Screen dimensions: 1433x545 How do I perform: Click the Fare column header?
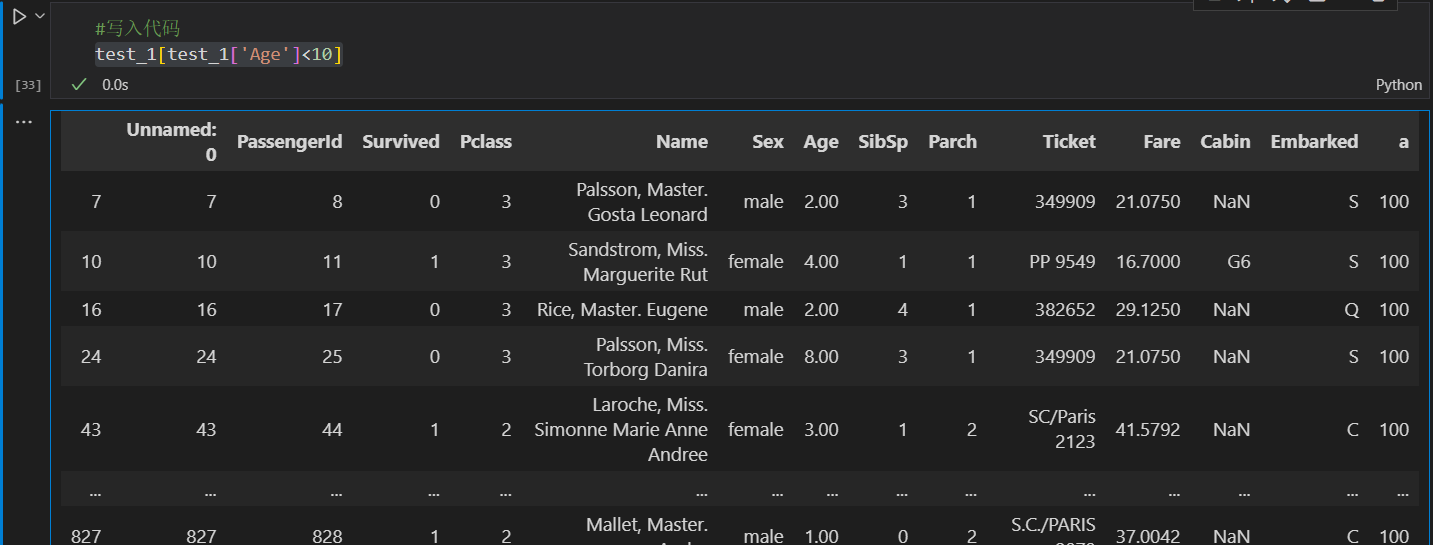[1161, 142]
